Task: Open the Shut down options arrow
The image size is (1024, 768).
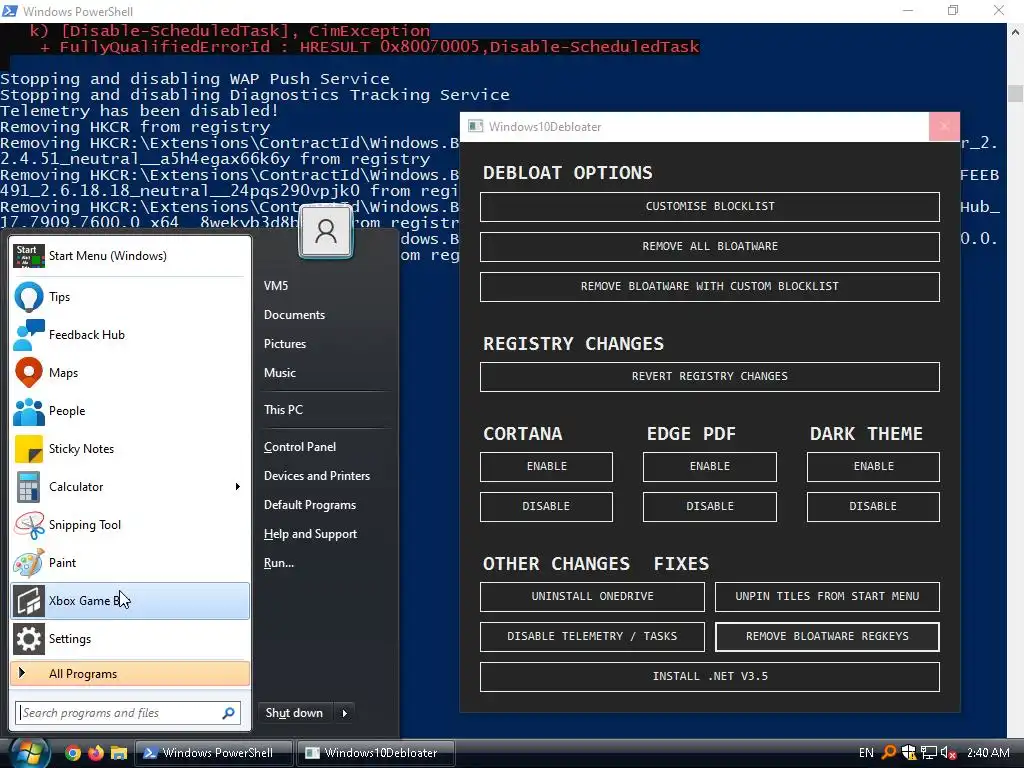Action: [345, 713]
